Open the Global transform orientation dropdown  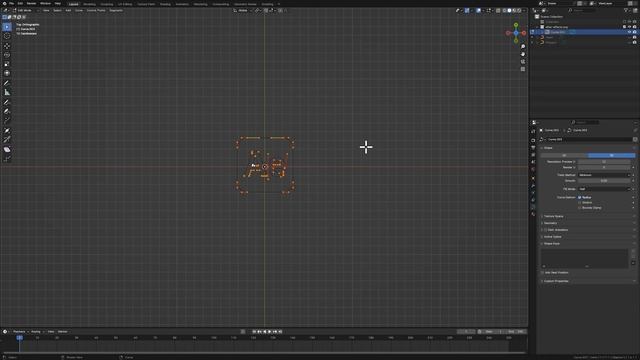[x=242, y=11]
